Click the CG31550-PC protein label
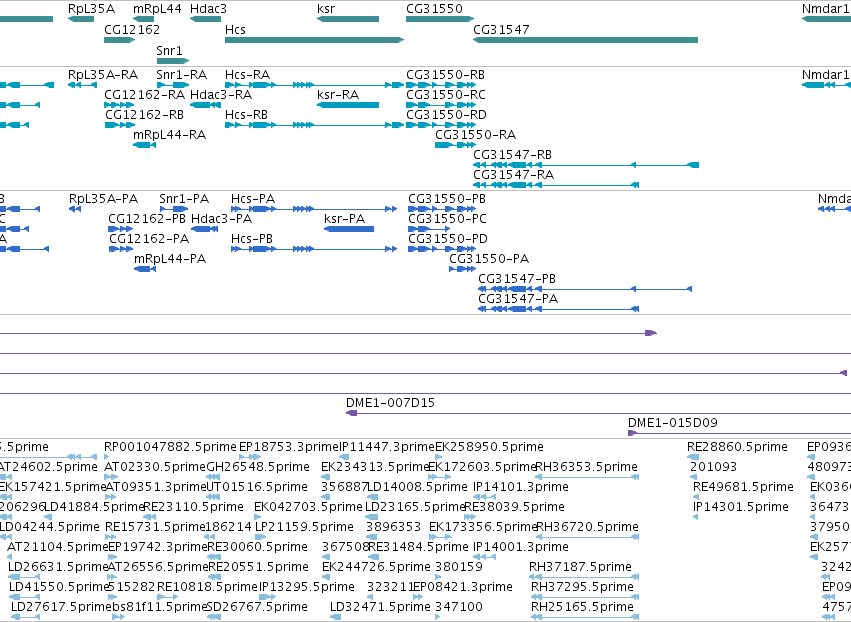The image size is (851, 622). 447,219
